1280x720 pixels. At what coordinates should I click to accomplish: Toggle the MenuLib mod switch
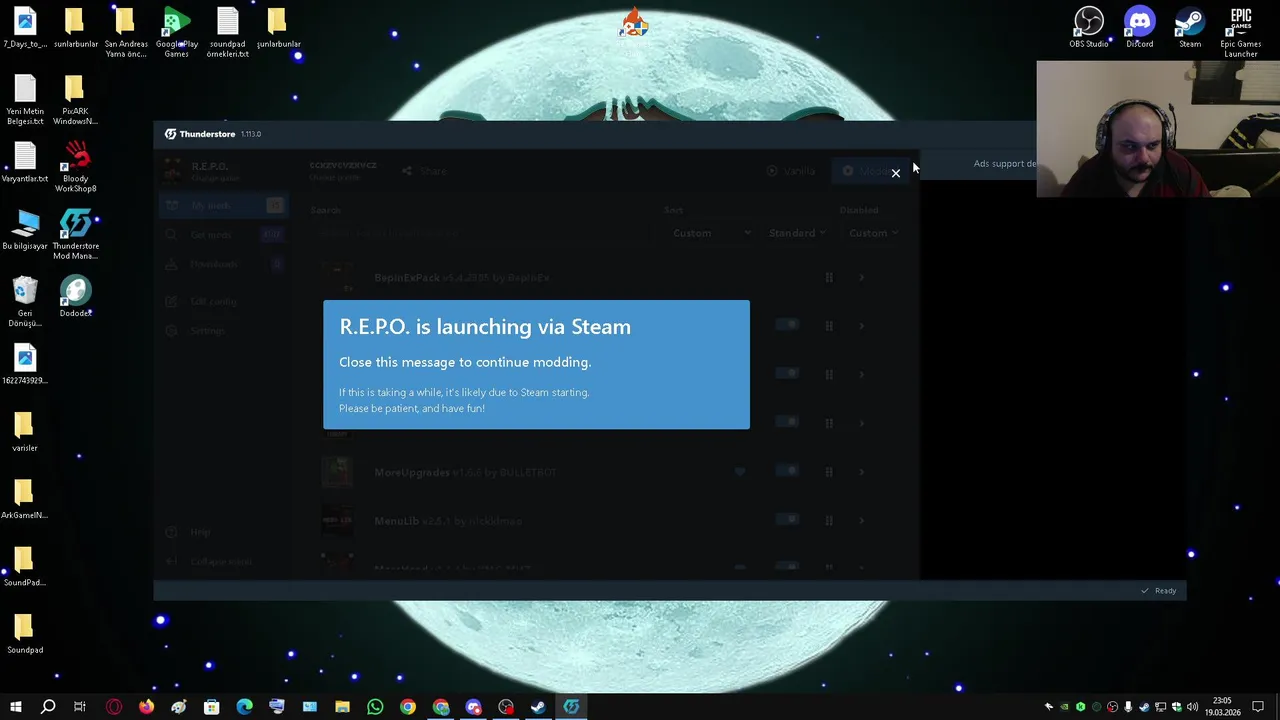point(788,520)
